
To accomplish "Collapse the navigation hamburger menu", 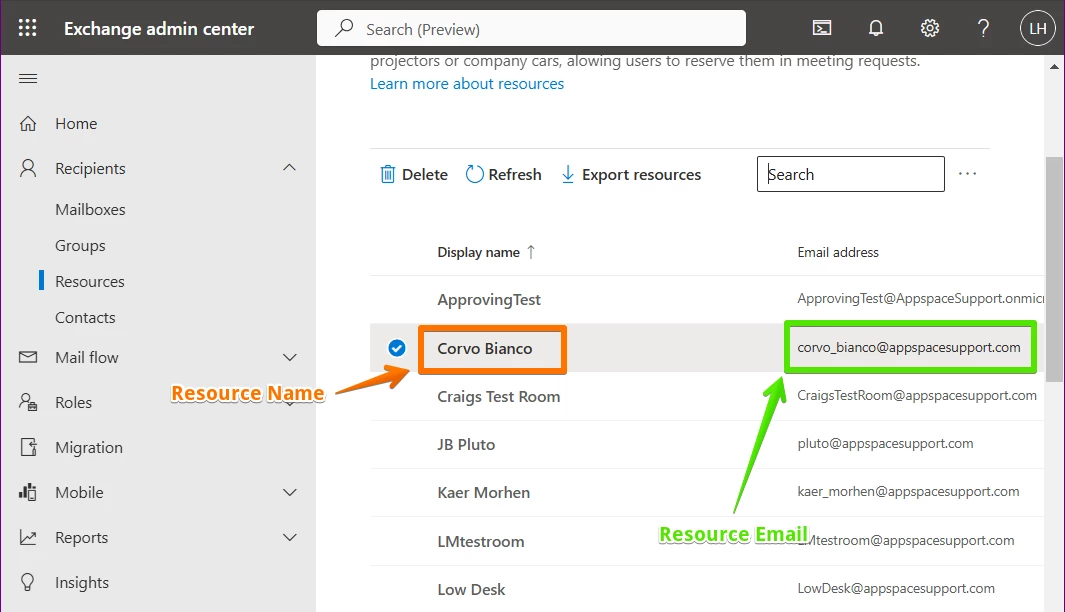I will point(28,79).
